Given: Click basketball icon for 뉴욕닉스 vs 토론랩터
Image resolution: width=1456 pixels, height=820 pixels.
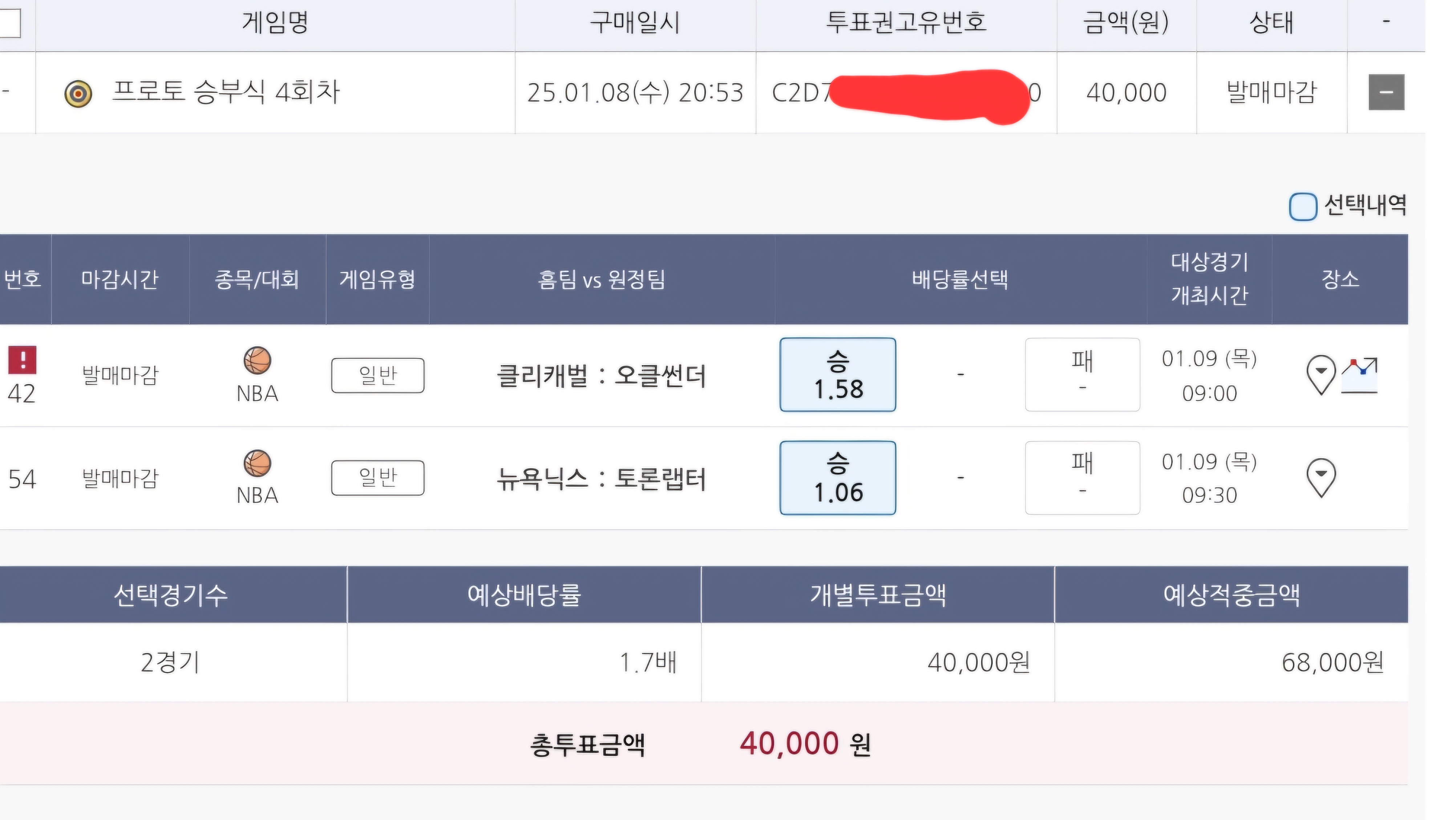Looking at the screenshot, I should 257,463.
